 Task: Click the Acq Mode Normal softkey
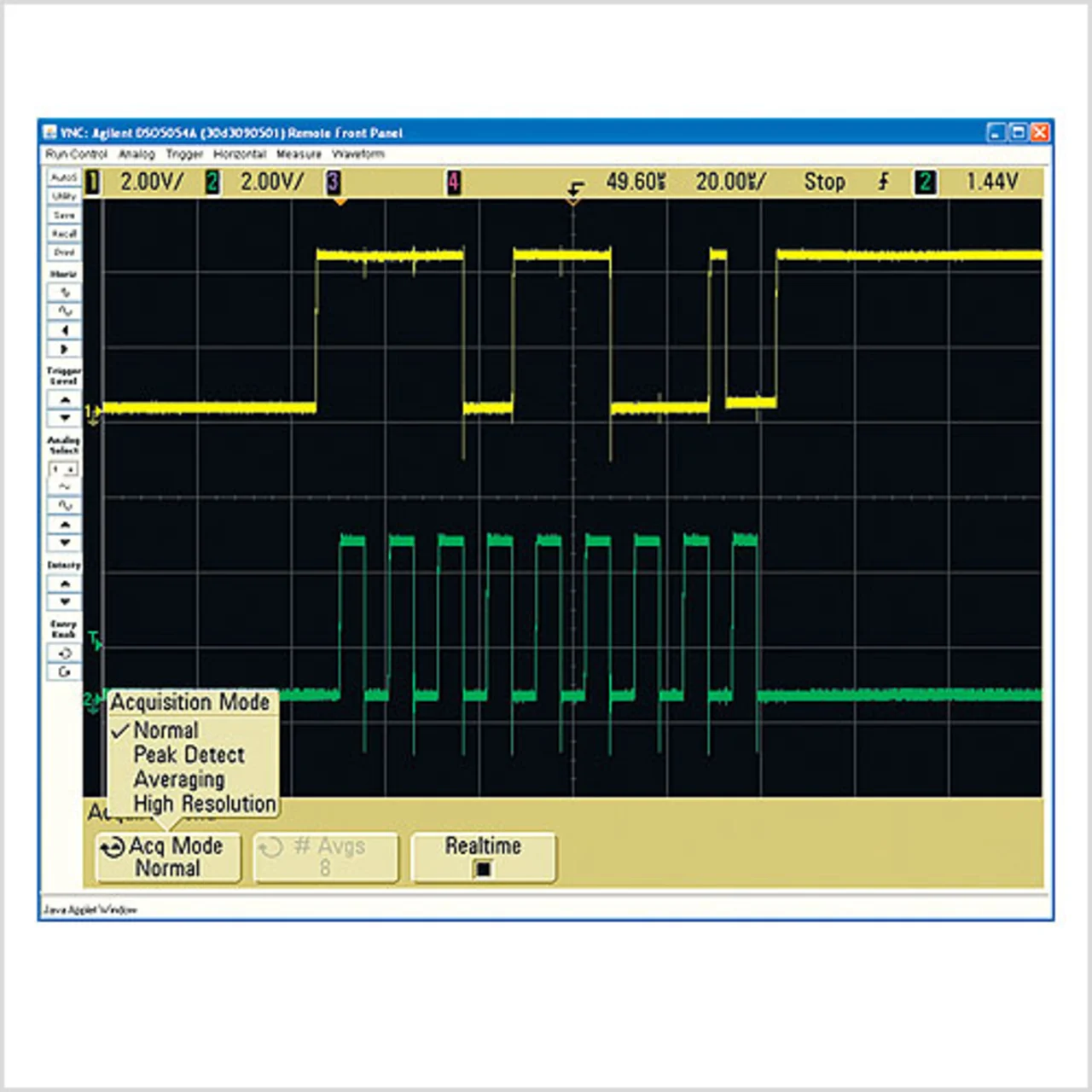coord(168,857)
